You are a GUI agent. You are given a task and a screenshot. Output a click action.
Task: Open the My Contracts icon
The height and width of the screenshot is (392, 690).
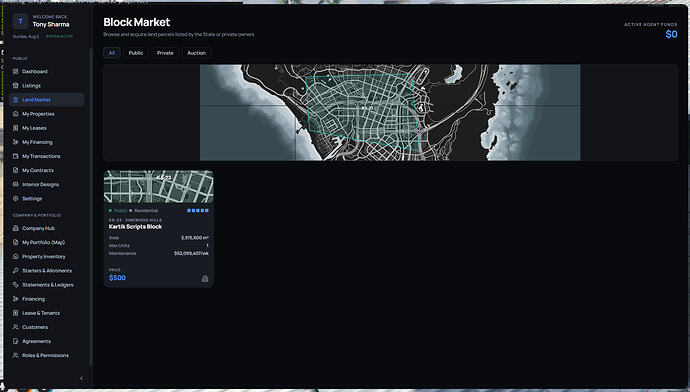point(16,170)
